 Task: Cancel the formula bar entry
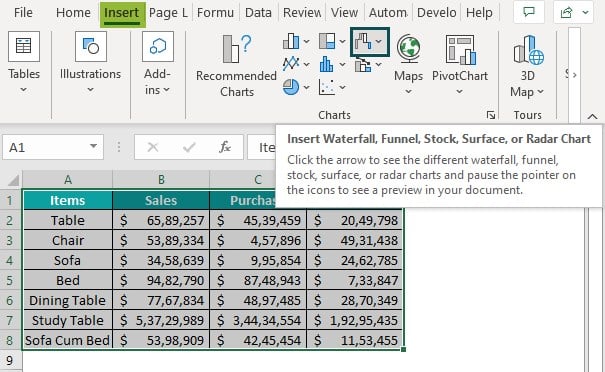coord(153,147)
